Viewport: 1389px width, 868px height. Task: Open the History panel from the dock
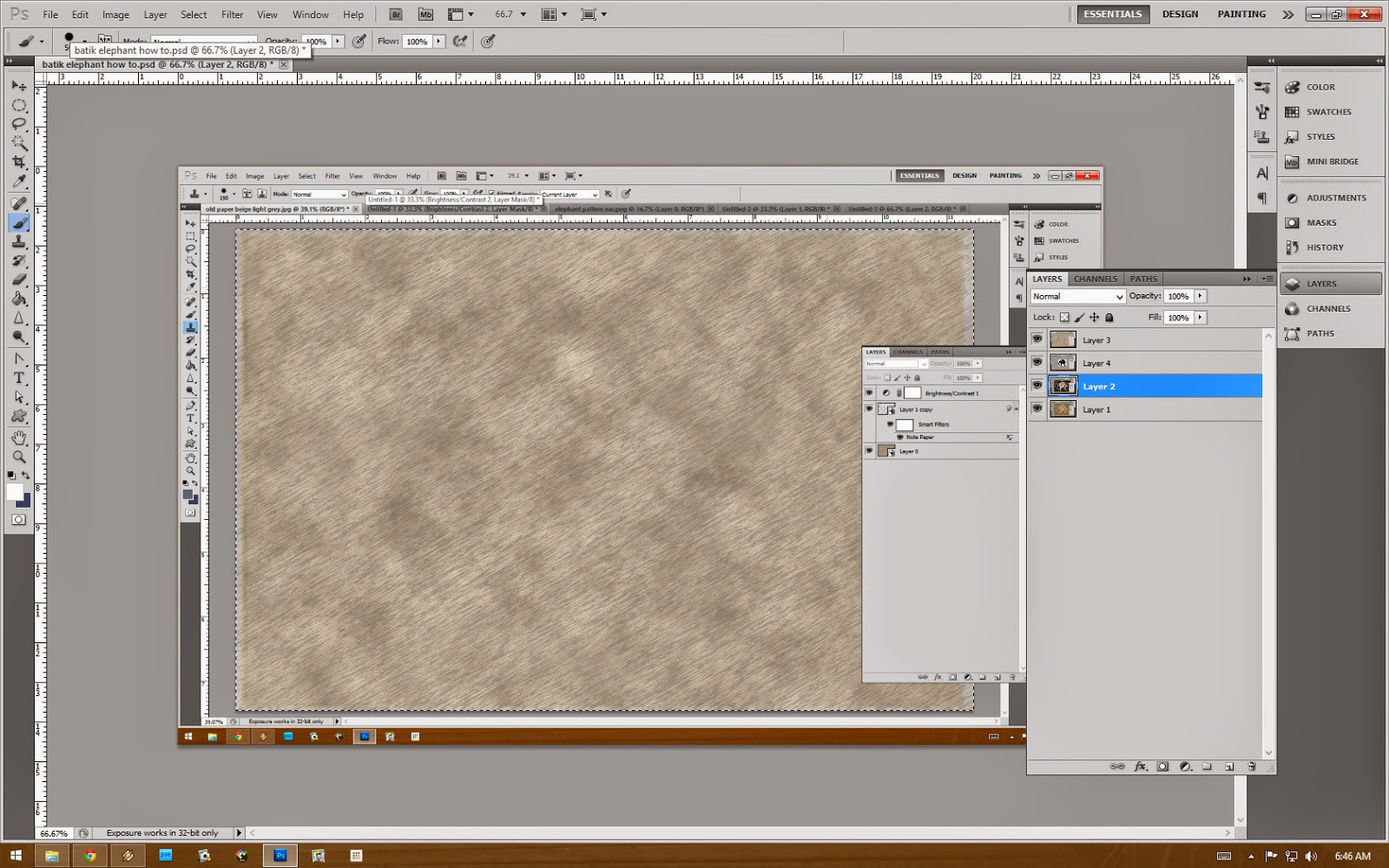1332,247
